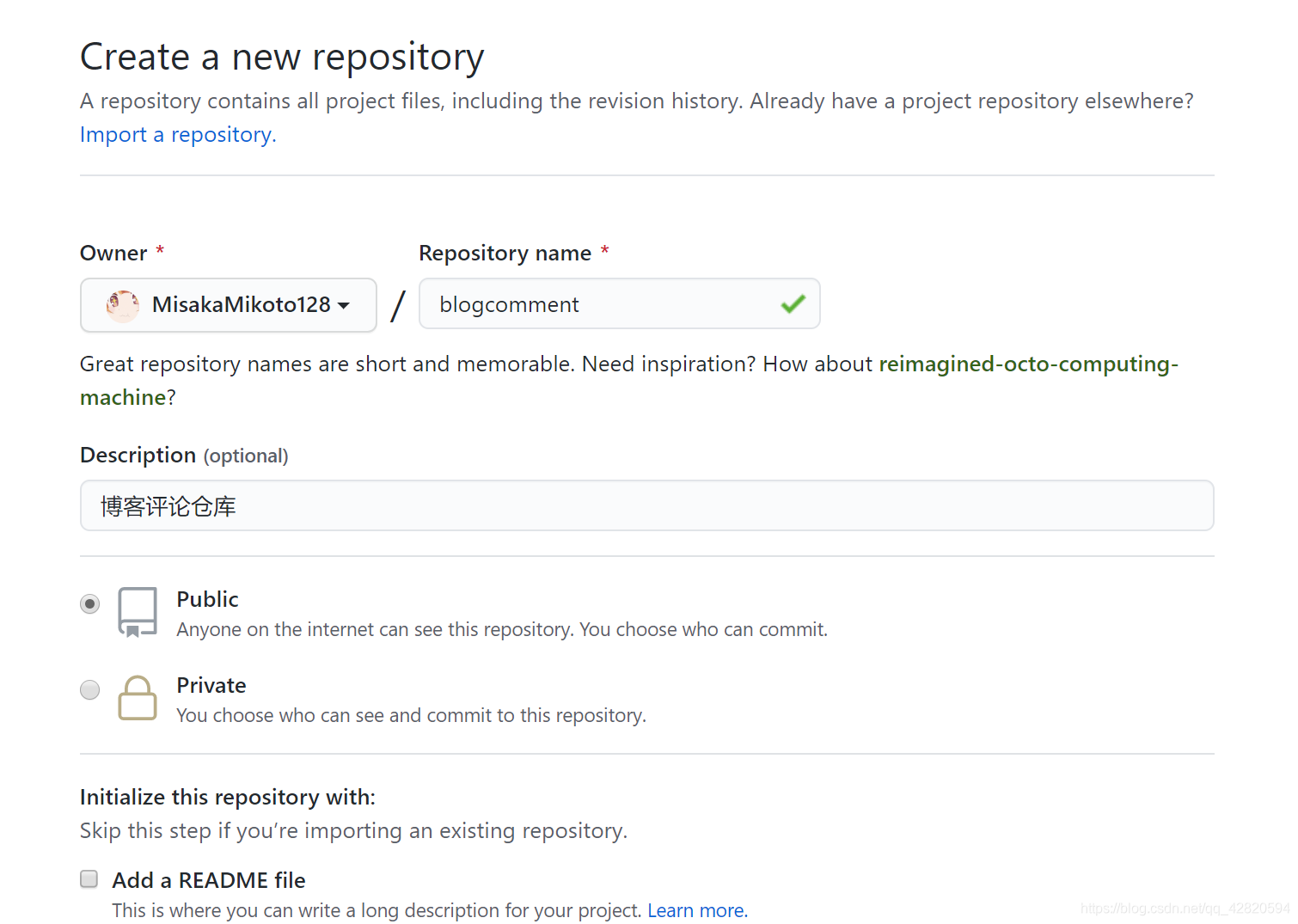Click the Public repository book icon
The image size is (1298, 924).
click(138, 612)
